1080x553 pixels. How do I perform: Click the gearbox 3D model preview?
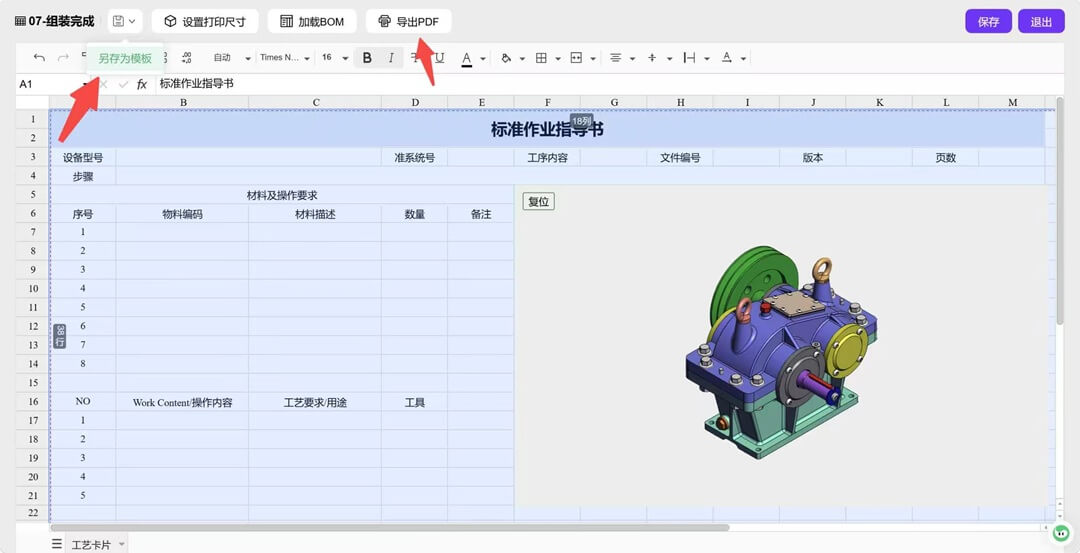click(x=783, y=352)
